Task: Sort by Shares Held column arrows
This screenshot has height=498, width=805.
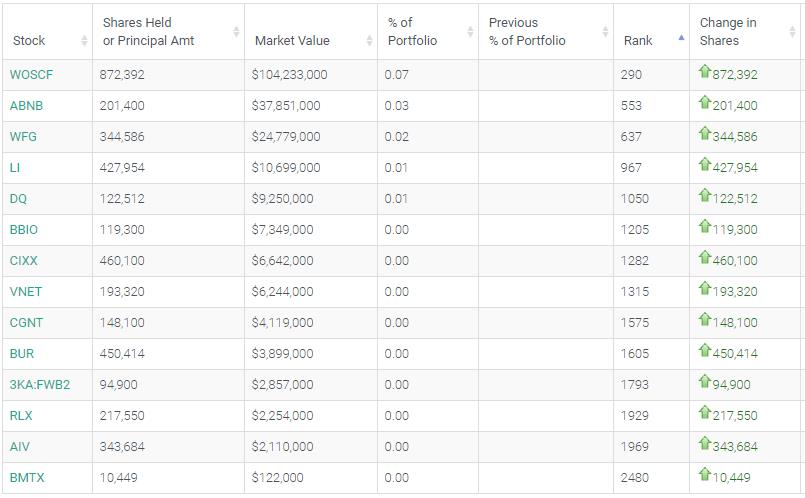Action: coord(236,32)
